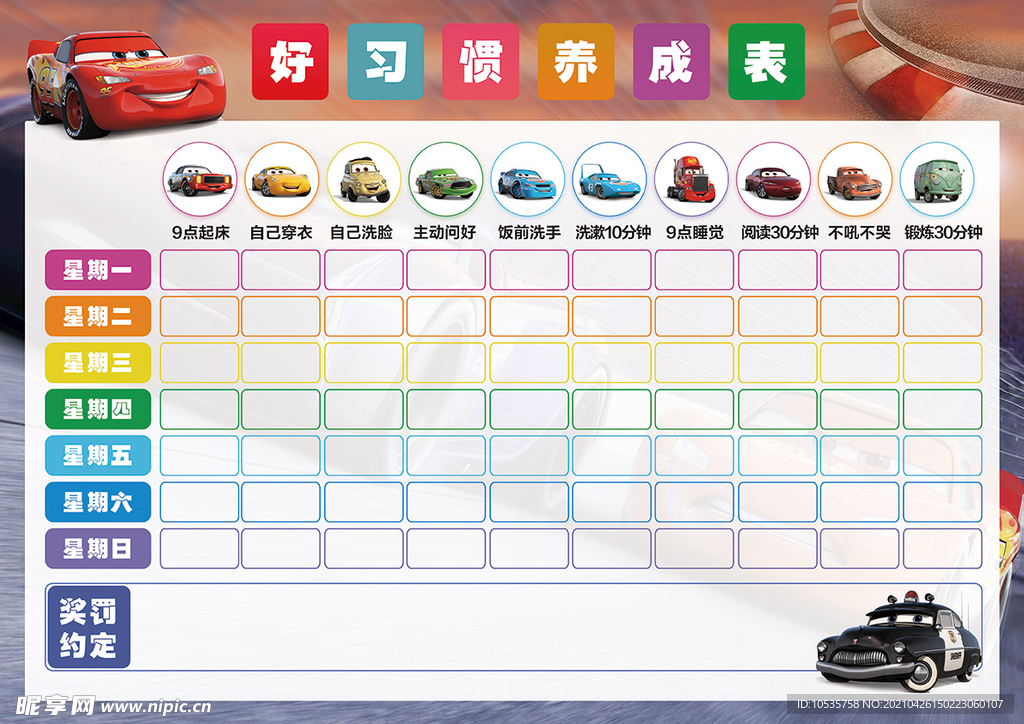Image resolution: width=1024 pixels, height=724 pixels.
Task: Click the green race car icon above 主动问好
Action: pos(446,179)
